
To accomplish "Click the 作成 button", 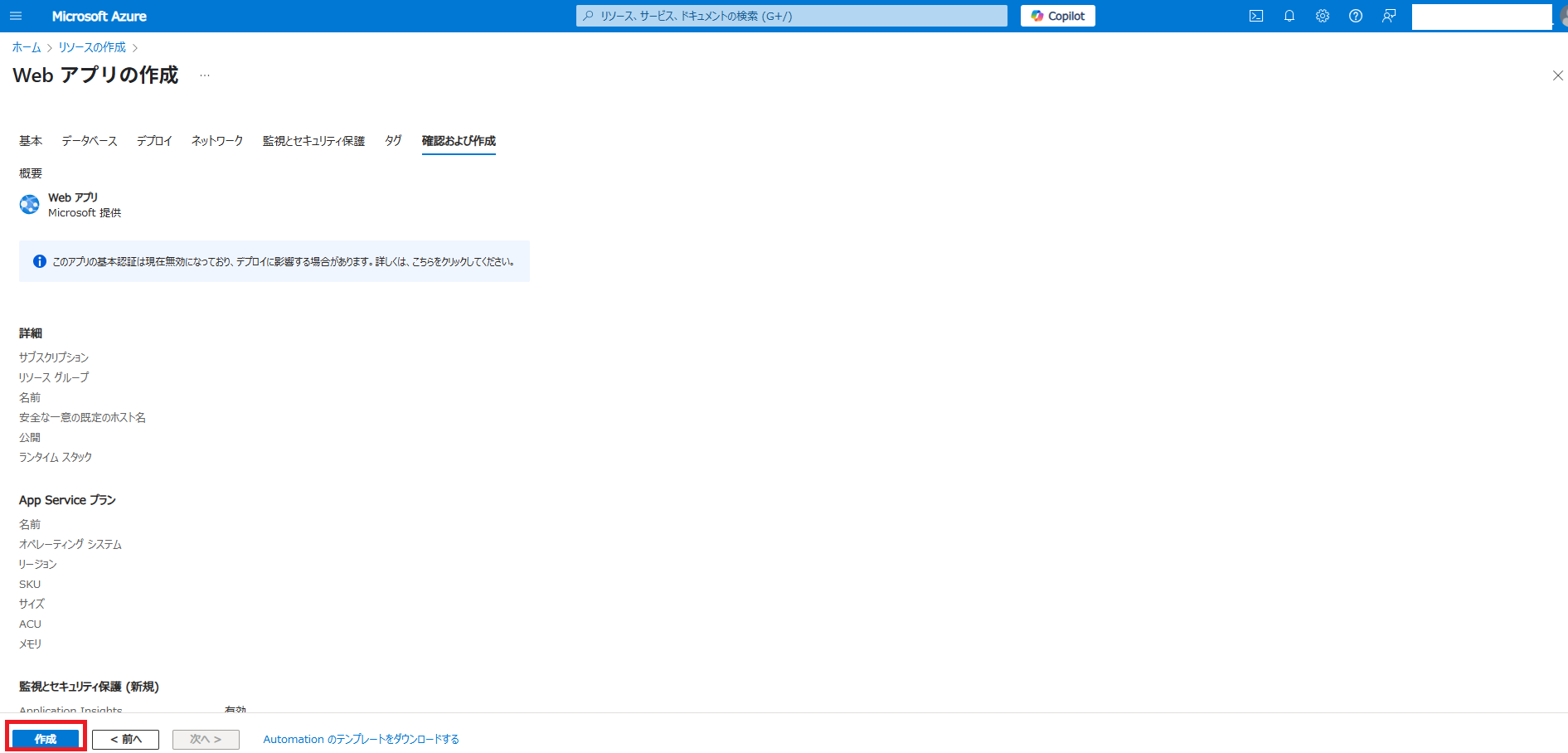I will point(46,739).
